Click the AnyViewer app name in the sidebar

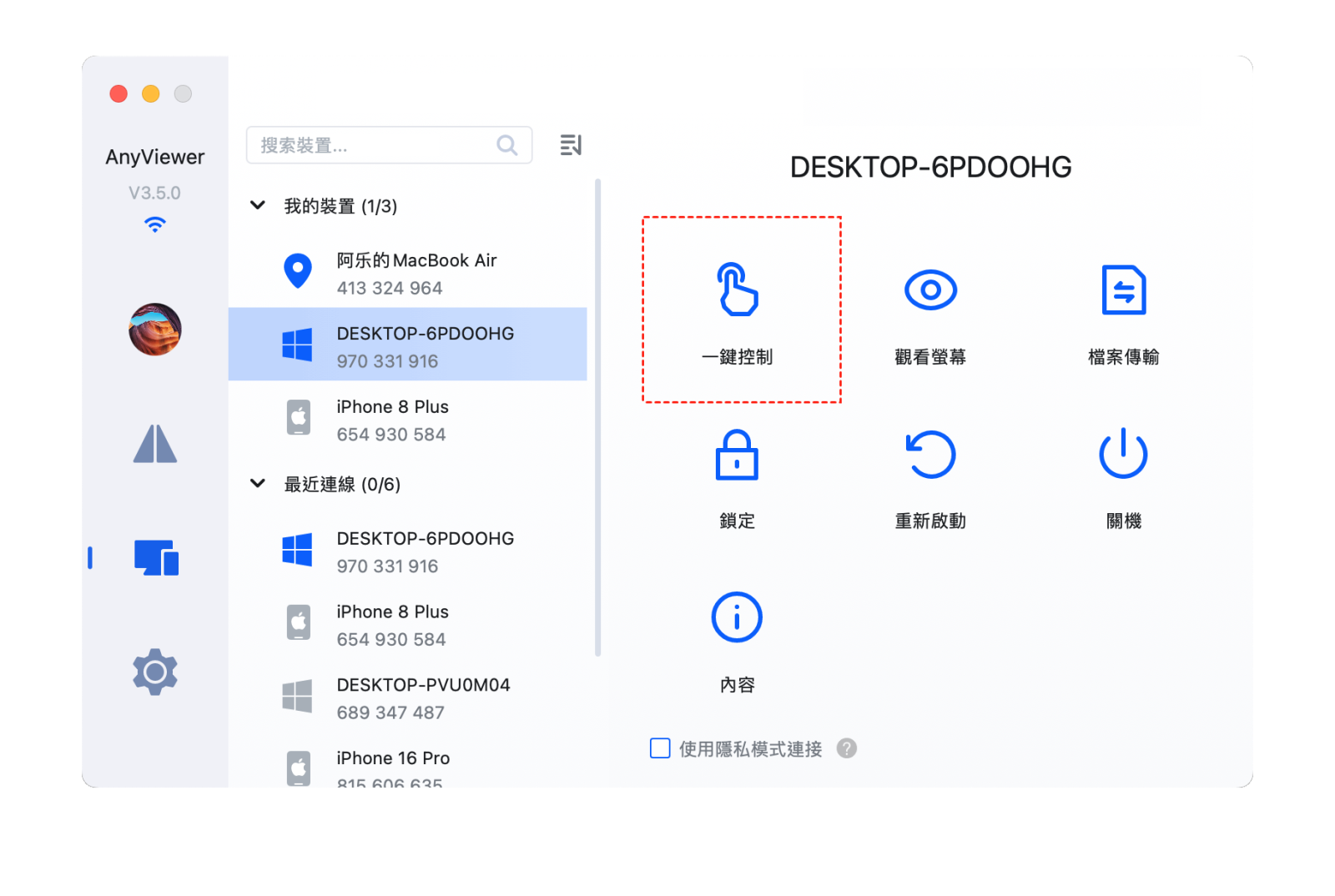155,157
